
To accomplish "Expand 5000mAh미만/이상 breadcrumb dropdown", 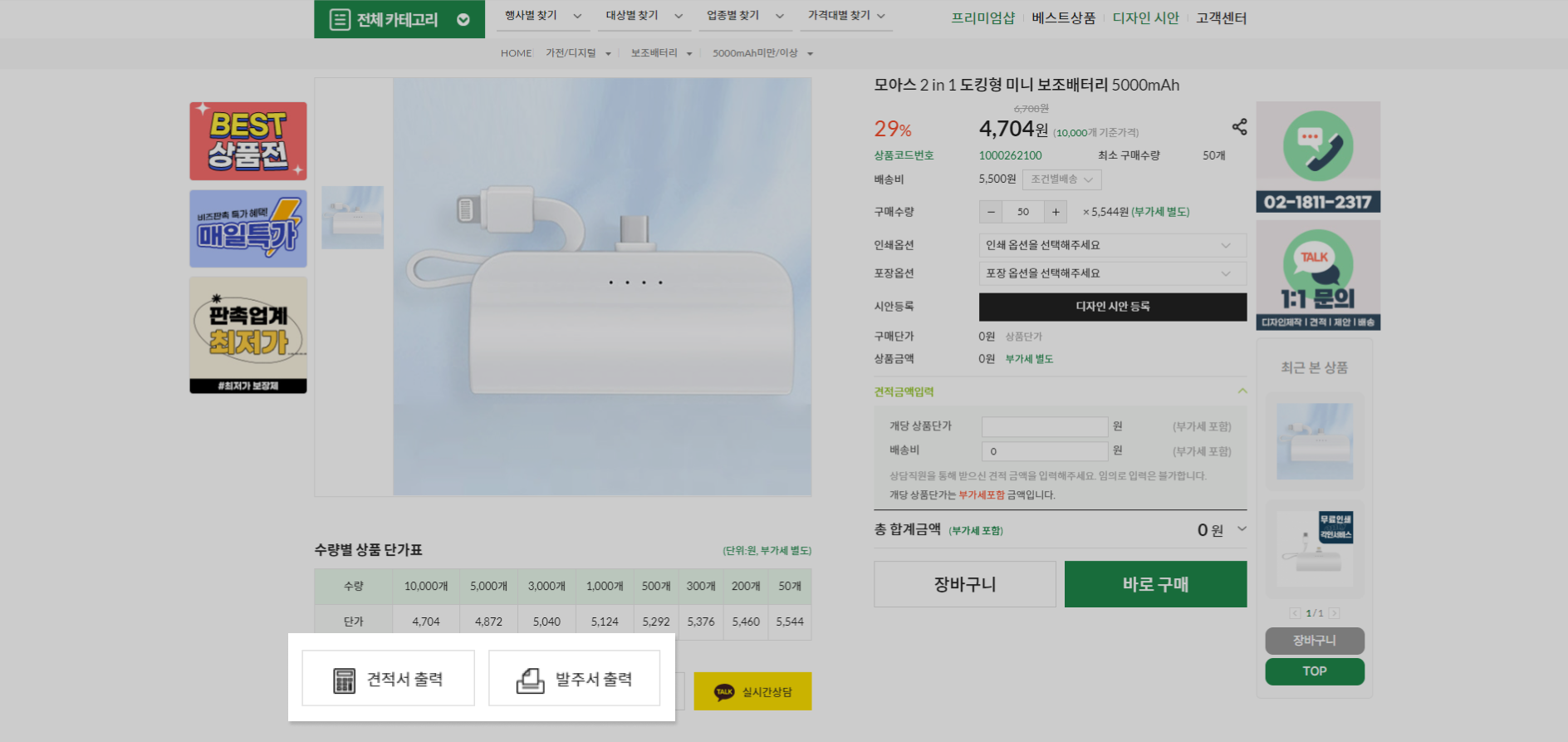I will 810,54.
